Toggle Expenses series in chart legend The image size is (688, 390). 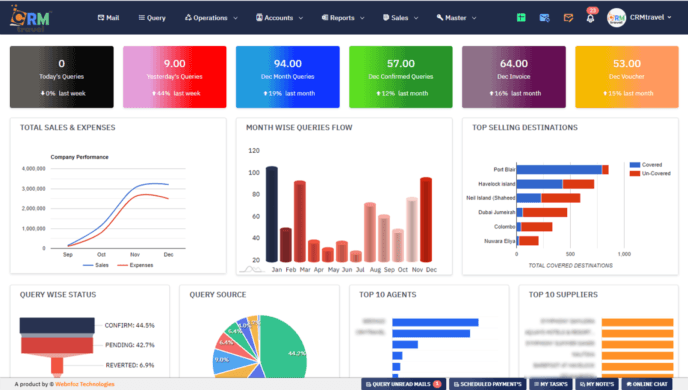pos(135,265)
